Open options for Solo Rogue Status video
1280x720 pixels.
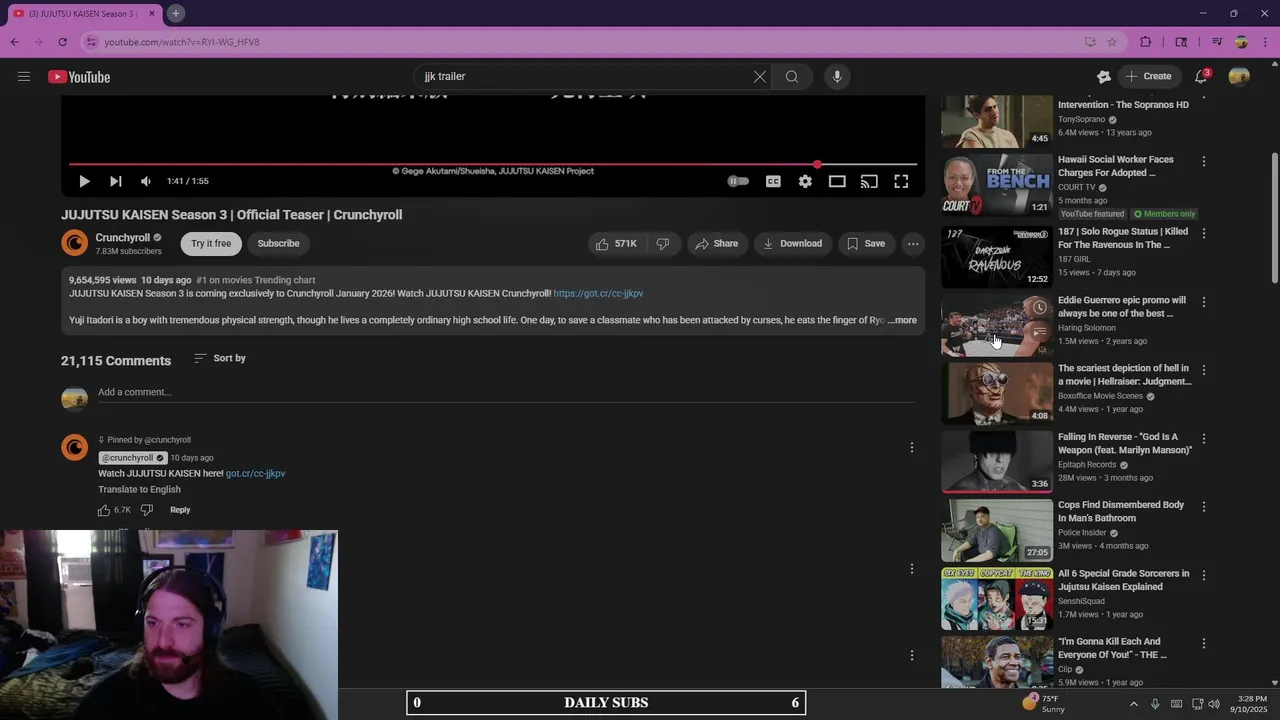(1204, 233)
